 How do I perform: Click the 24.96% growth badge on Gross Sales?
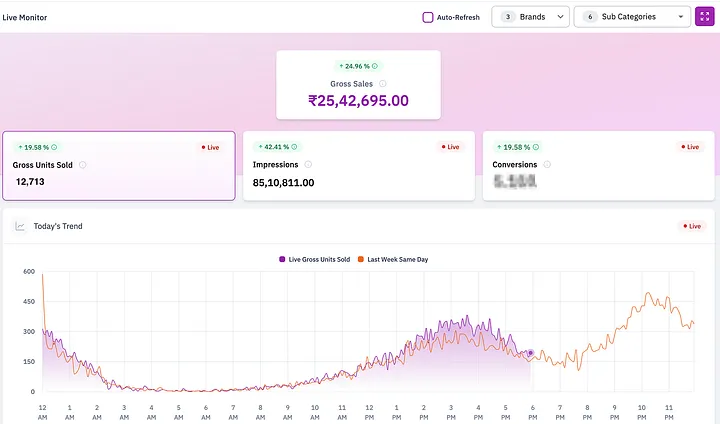pyautogui.click(x=358, y=66)
